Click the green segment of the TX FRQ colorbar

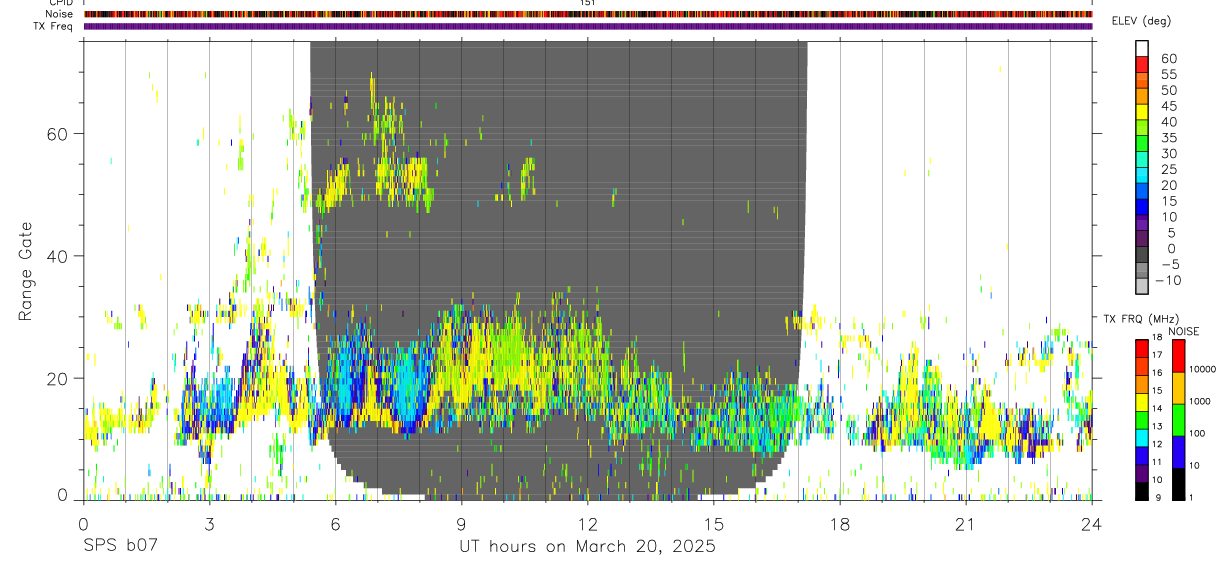tap(1142, 420)
